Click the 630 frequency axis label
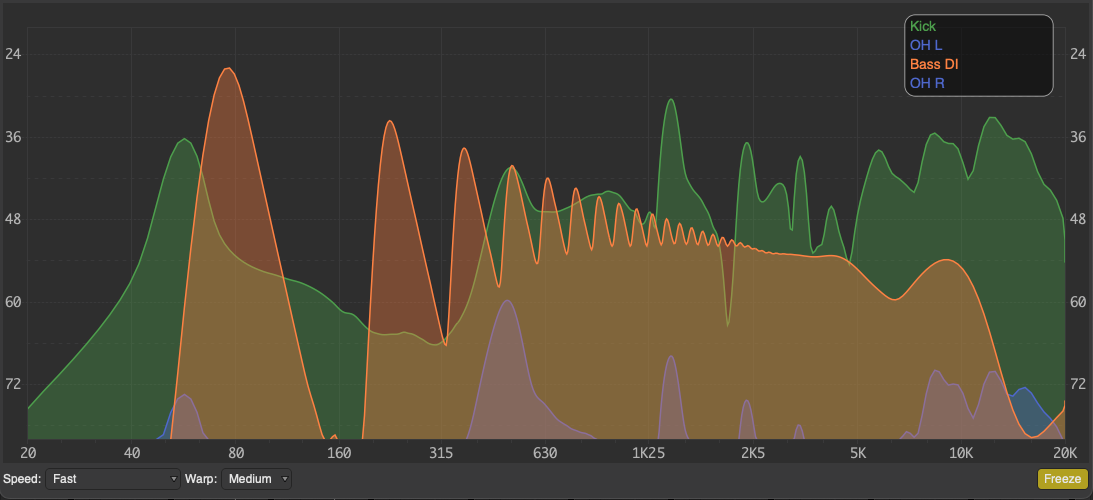1093x500 pixels. 545,452
